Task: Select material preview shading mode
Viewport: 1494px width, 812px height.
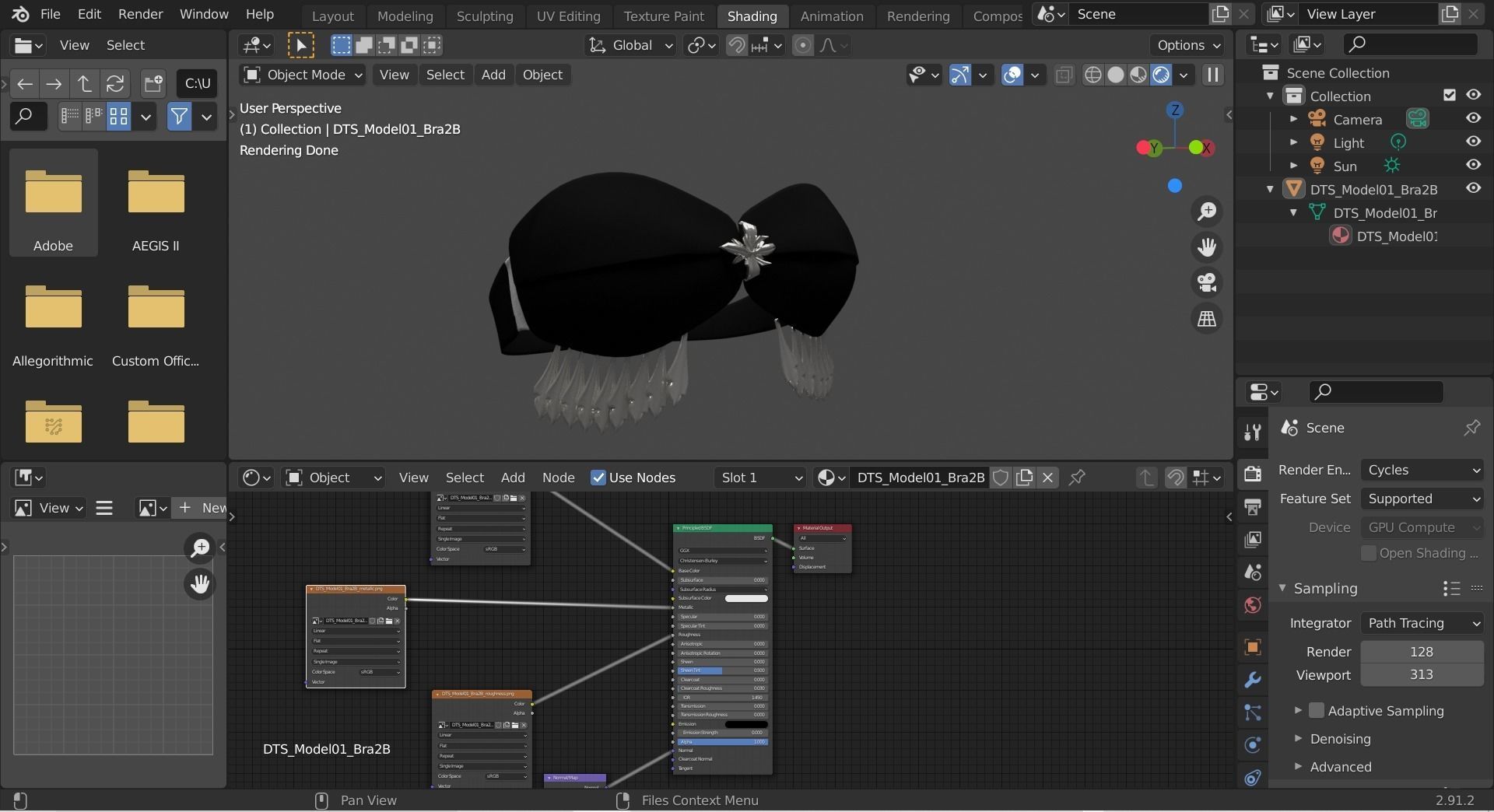Action: tap(1138, 75)
